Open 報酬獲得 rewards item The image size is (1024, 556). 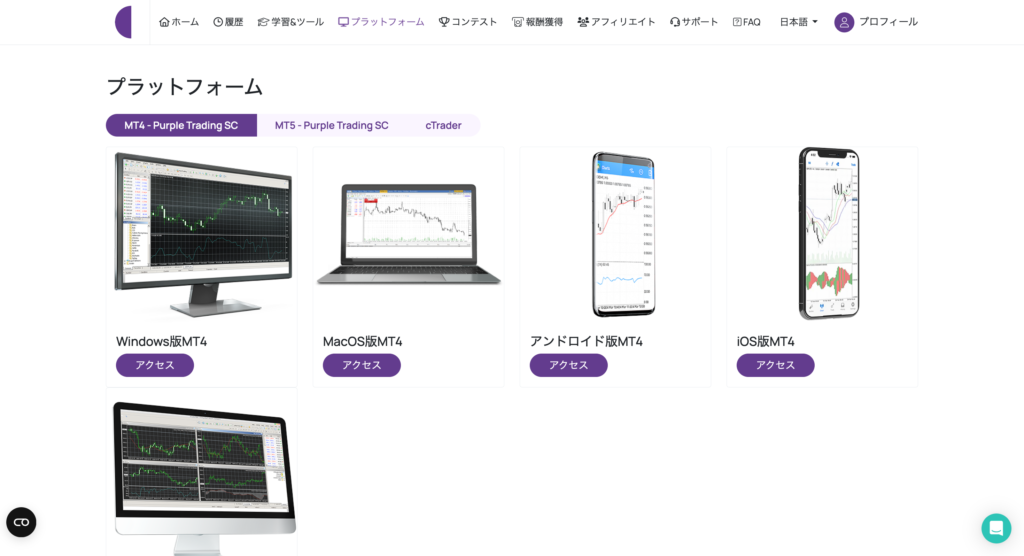point(537,22)
